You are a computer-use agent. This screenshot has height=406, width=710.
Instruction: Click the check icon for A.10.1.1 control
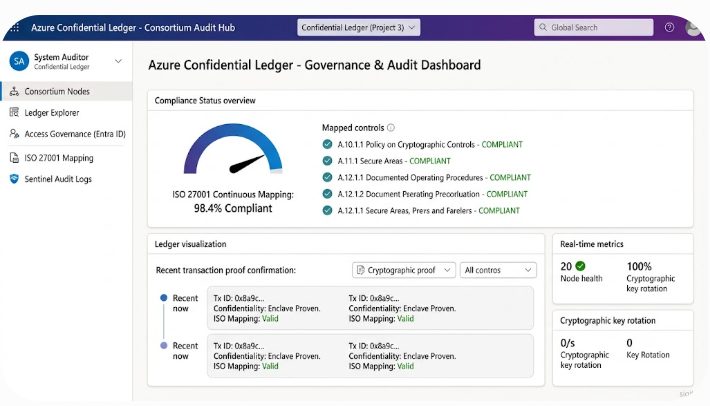327,144
